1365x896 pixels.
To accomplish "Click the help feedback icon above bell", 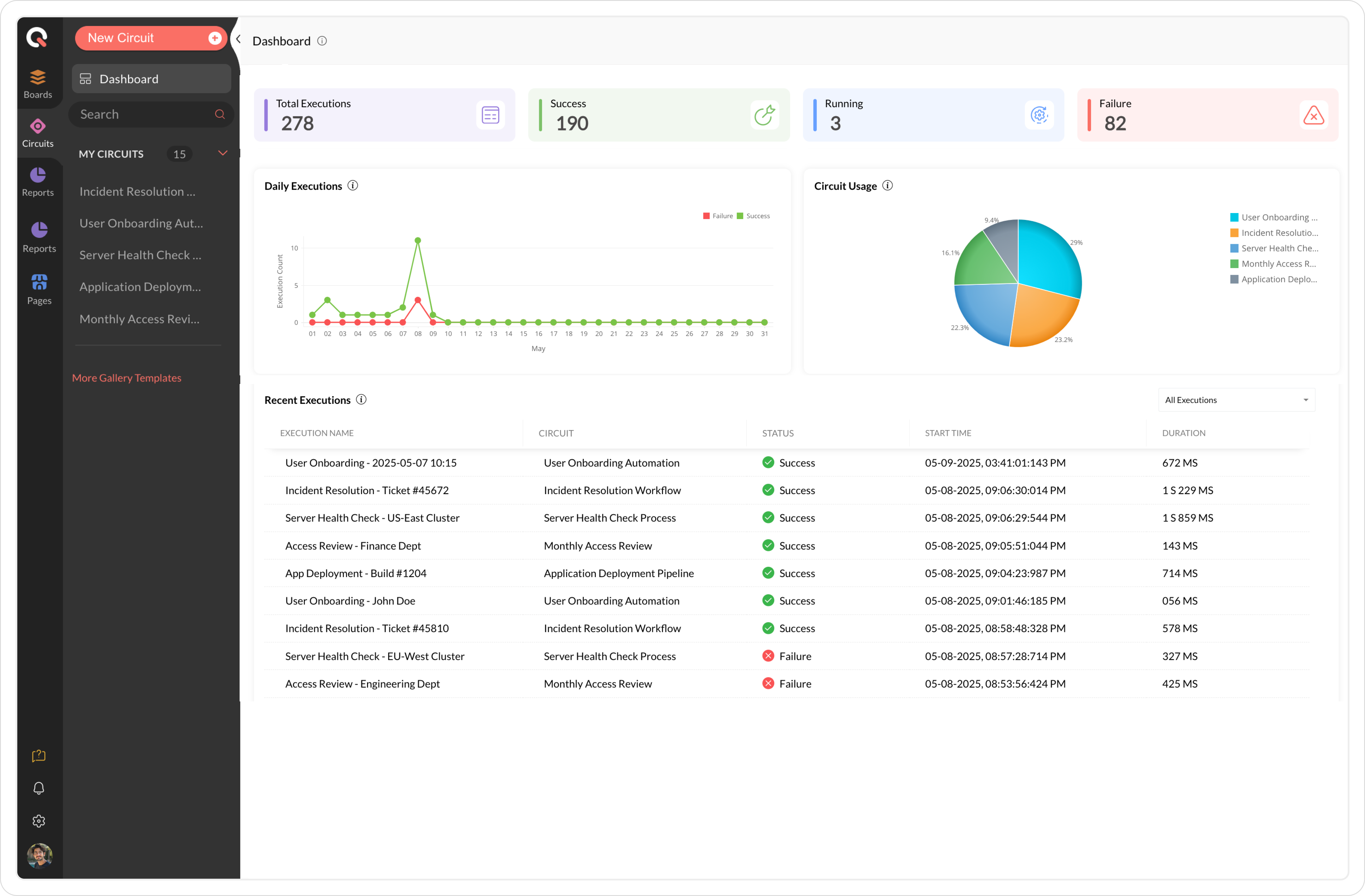I will pyautogui.click(x=38, y=756).
